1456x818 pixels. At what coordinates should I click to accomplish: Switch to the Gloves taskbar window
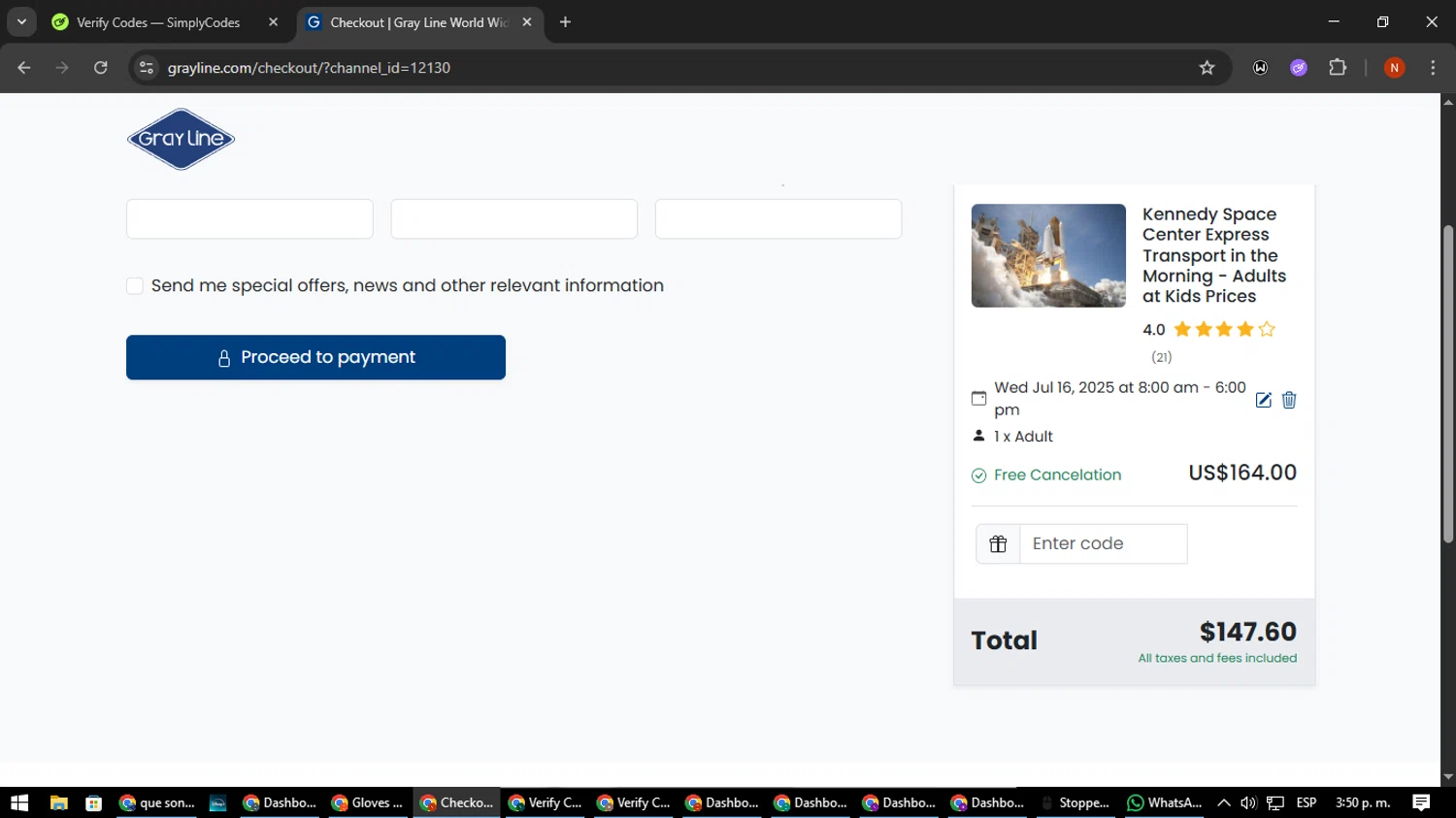point(368,802)
